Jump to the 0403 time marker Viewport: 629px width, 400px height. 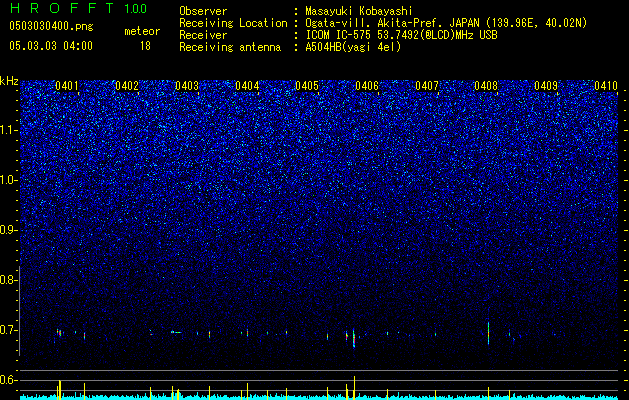187,85
